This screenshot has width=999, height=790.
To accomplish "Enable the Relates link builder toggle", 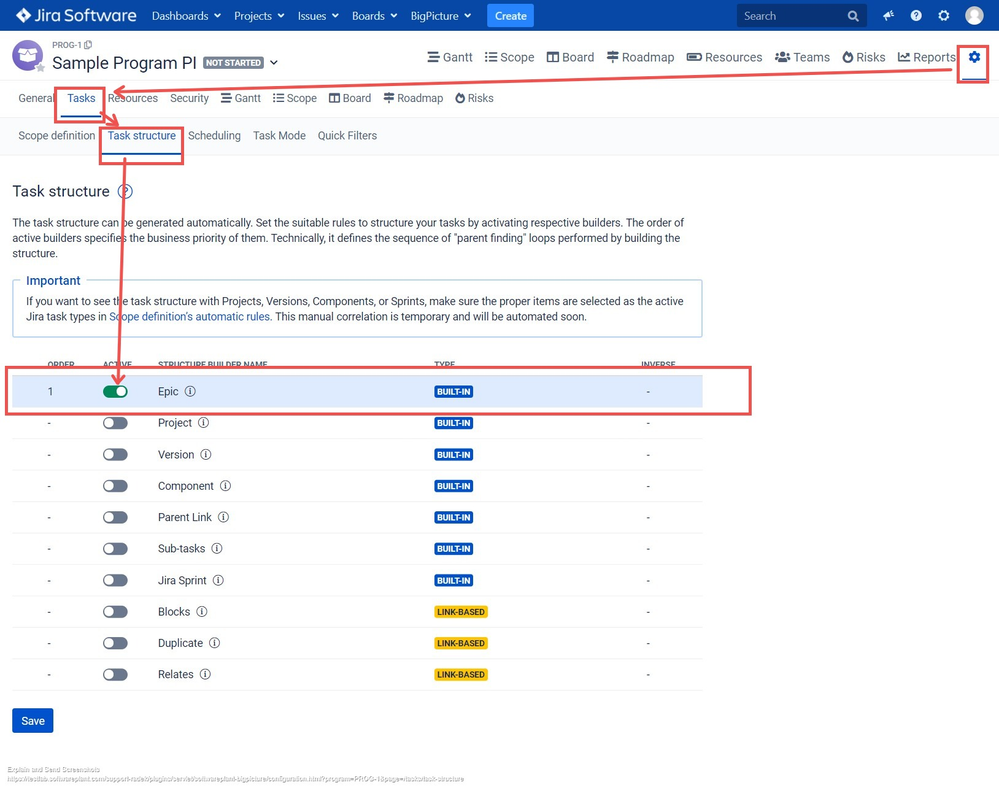I will (x=115, y=674).
